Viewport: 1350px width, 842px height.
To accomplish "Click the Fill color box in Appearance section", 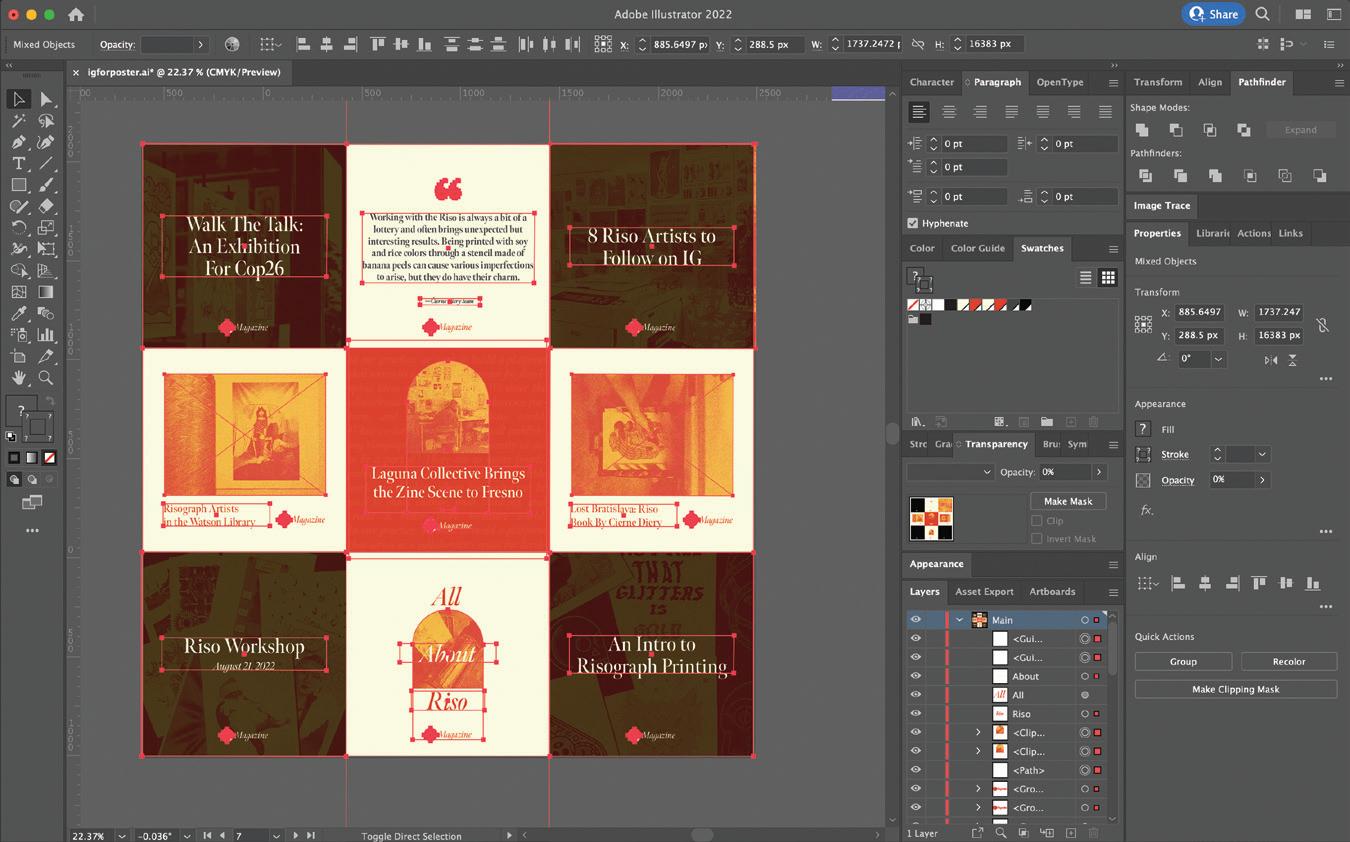I will pos(1144,429).
